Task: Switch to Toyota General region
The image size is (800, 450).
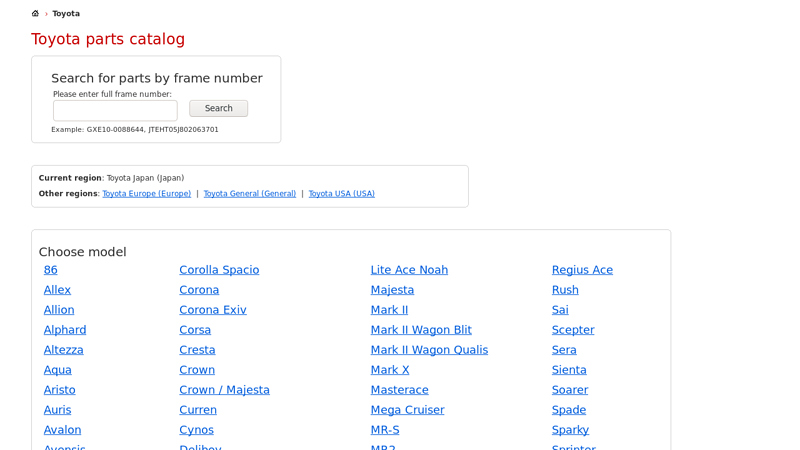Action: [x=249, y=193]
